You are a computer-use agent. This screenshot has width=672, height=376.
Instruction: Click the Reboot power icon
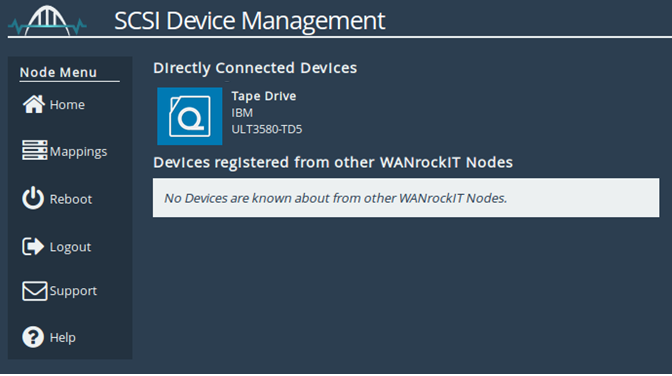pyautogui.click(x=33, y=198)
